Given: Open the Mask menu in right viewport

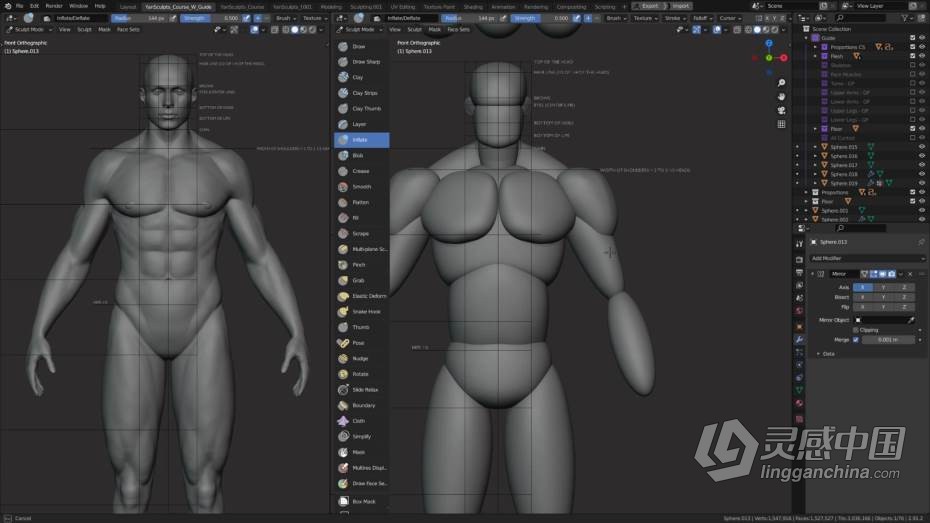Looking at the screenshot, I should [435, 29].
